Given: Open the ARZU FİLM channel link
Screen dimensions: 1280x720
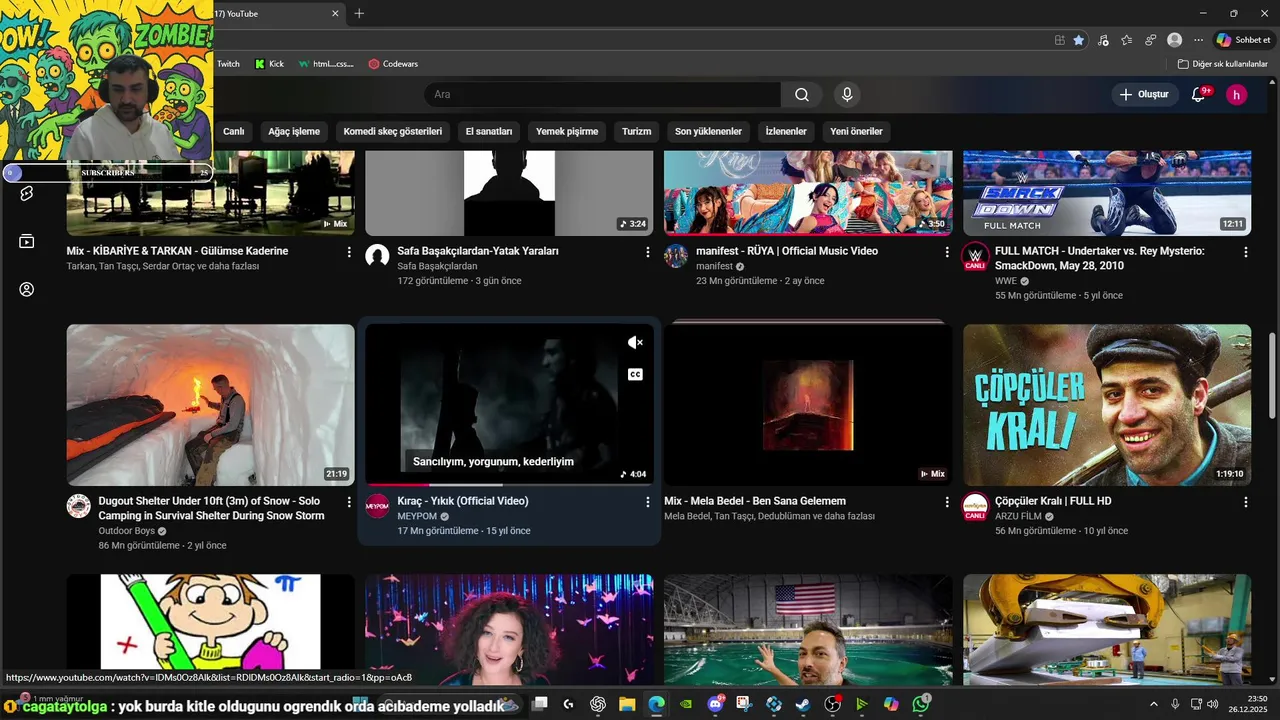Looking at the screenshot, I should click(1018, 516).
